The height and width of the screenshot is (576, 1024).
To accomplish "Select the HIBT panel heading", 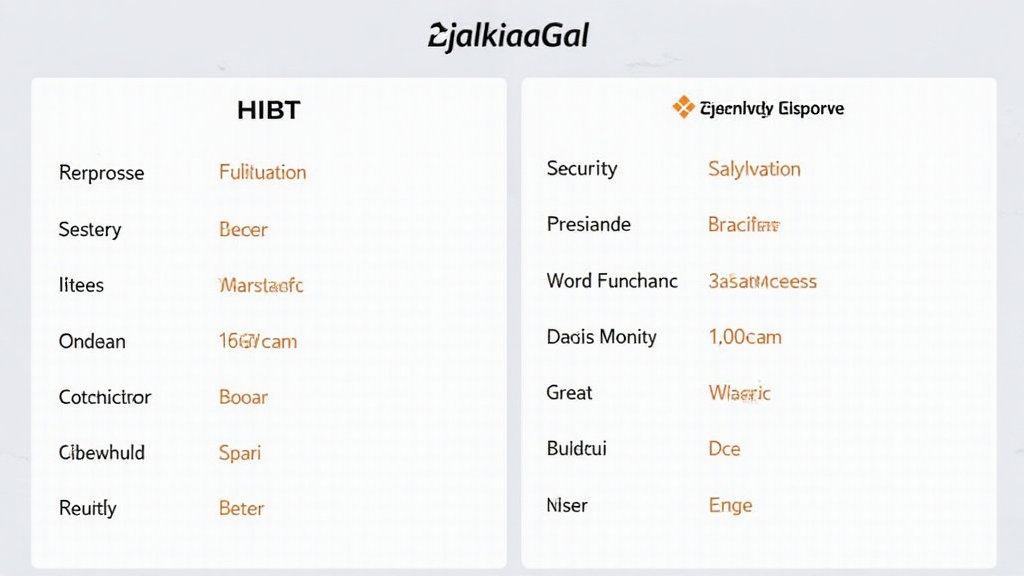I will click(x=268, y=110).
